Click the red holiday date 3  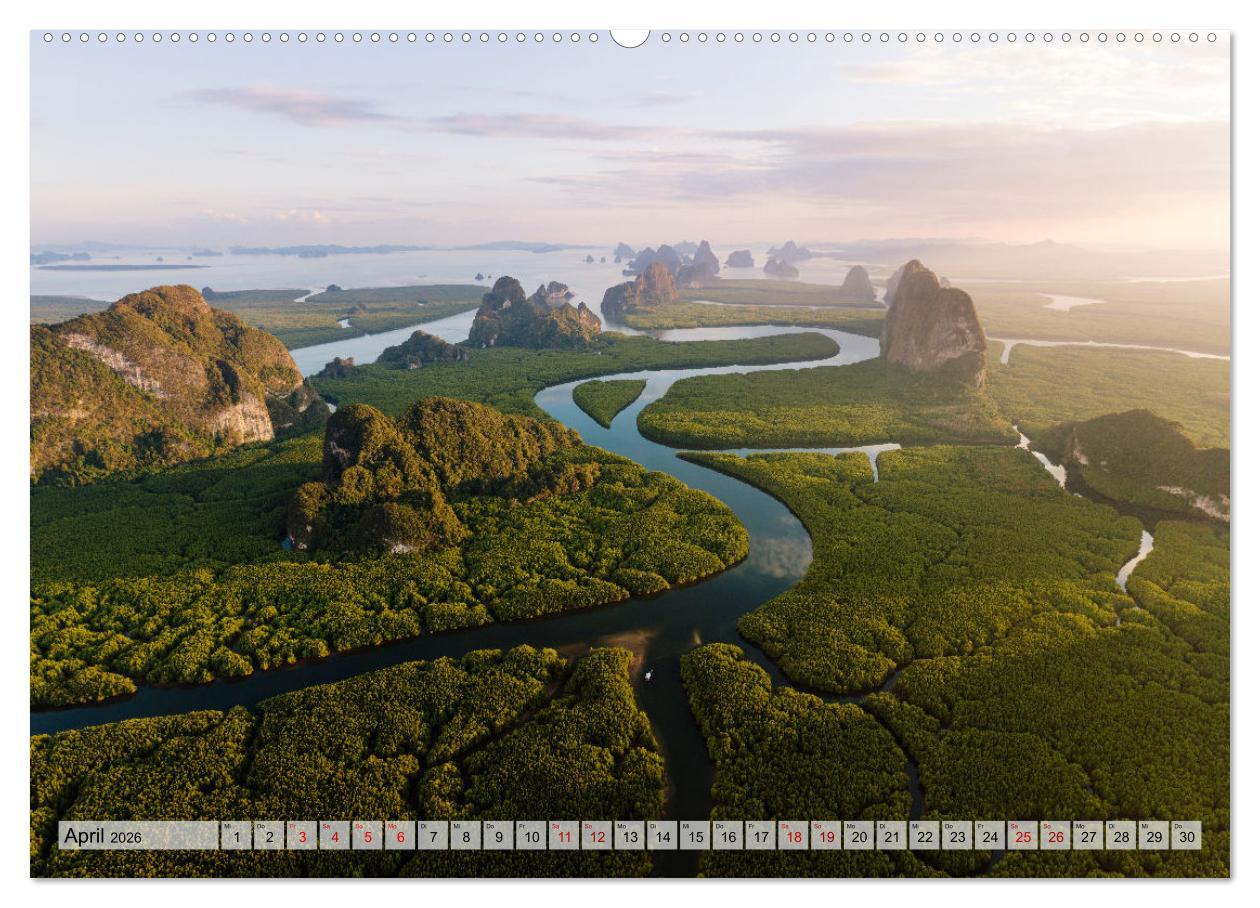coord(301,836)
